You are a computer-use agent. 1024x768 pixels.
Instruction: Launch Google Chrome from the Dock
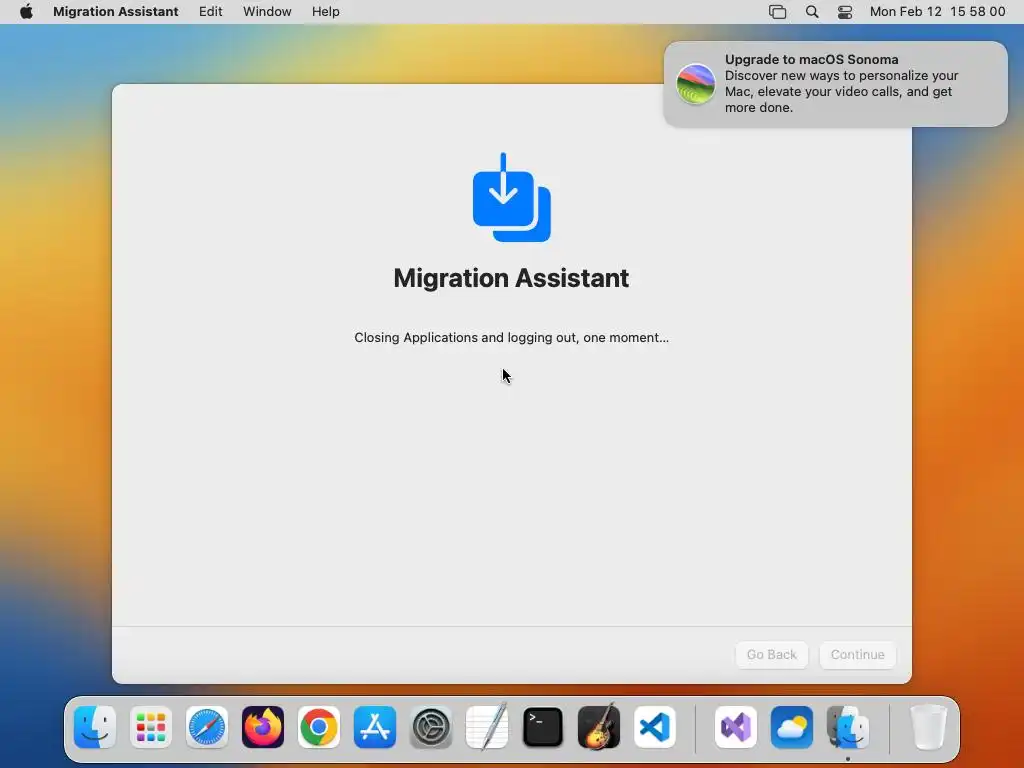[319, 727]
